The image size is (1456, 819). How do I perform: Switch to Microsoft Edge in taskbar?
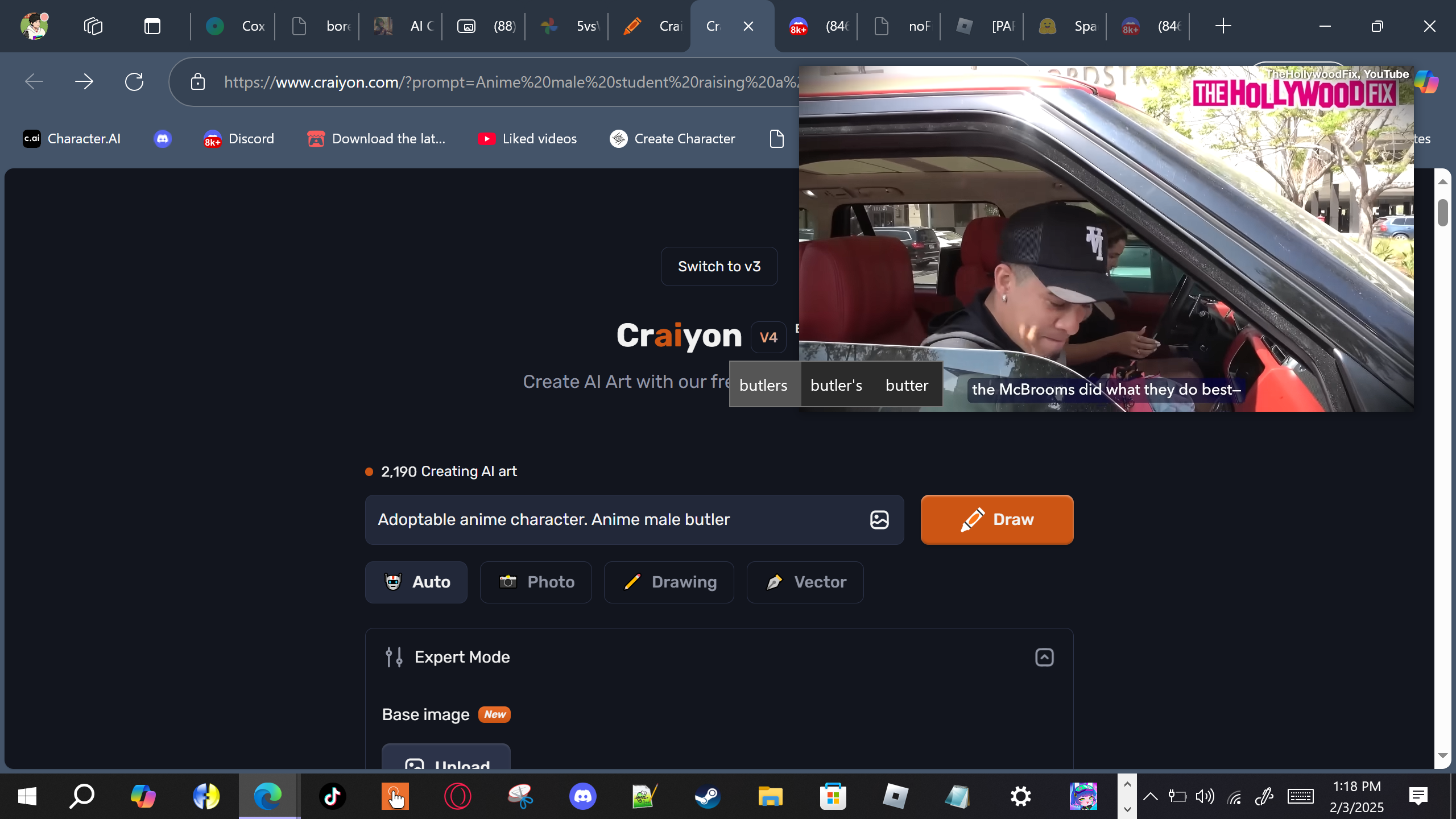(268, 796)
